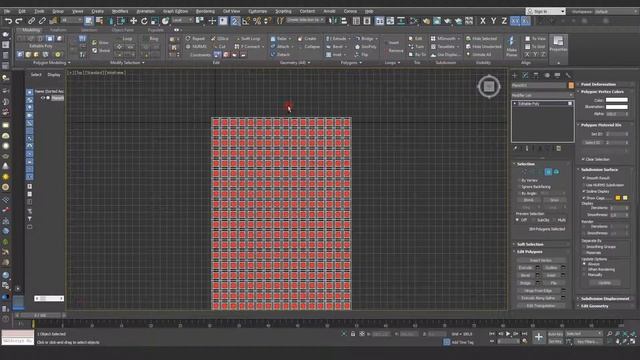Toggle the Percent Snap icon
The width and height of the screenshot is (640, 360).
(257, 21)
